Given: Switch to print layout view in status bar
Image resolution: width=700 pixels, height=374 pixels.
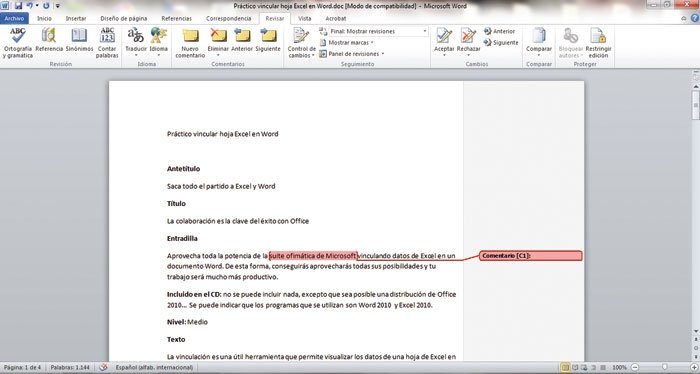Looking at the screenshot, I should pos(565,367).
